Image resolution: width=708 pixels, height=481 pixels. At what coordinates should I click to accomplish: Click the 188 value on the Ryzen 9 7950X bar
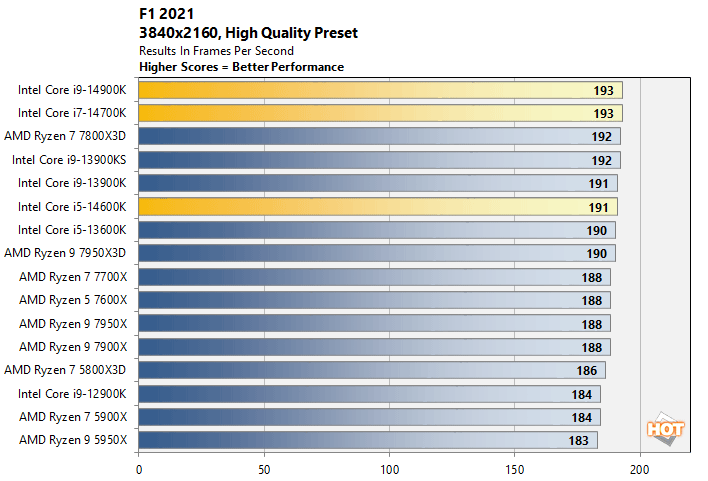(x=592, y=325)
